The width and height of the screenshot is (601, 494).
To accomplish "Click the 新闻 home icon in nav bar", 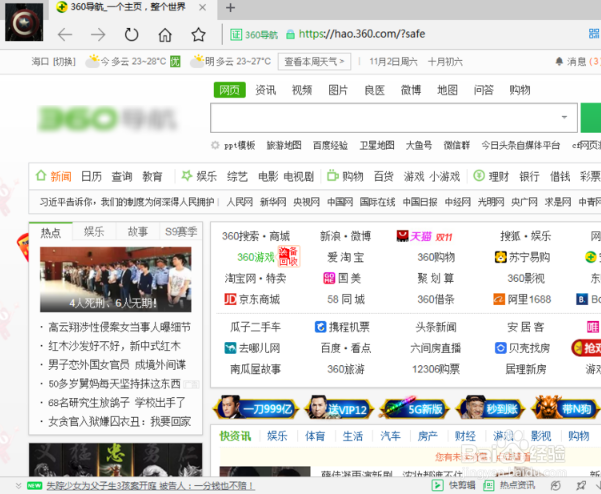I will click(41, 176).
